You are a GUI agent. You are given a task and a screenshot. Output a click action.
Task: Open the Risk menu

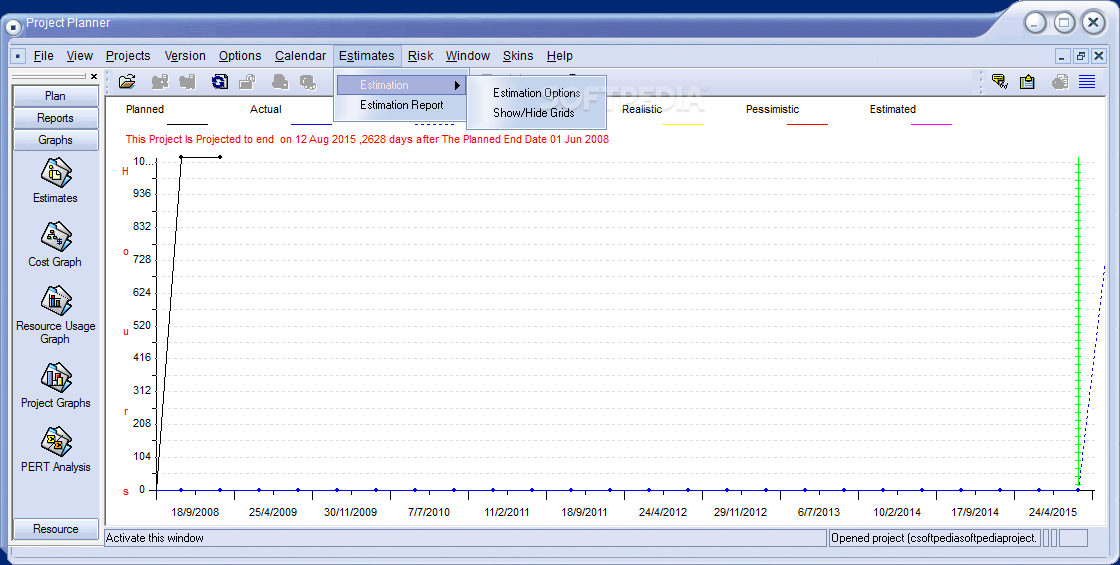pos(421,56)
